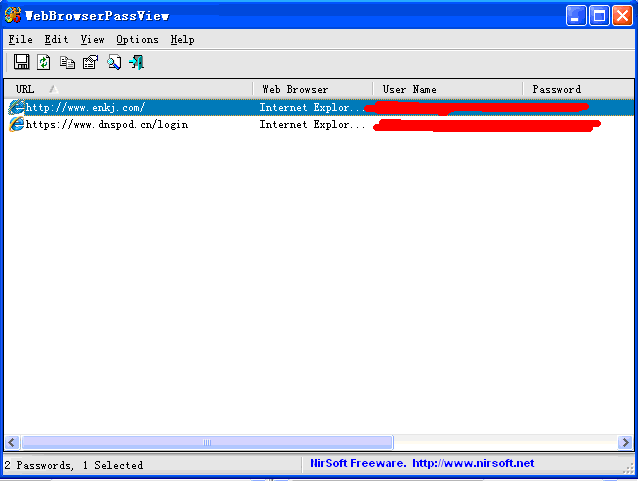Click the horizontal scrollbar right arrow

point(625,442)
